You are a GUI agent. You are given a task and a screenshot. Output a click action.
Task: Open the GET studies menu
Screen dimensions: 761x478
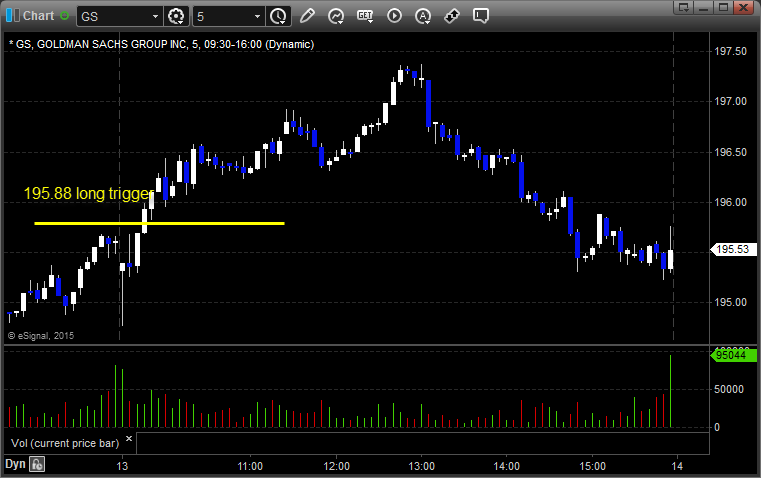click(x=365, y=16)
